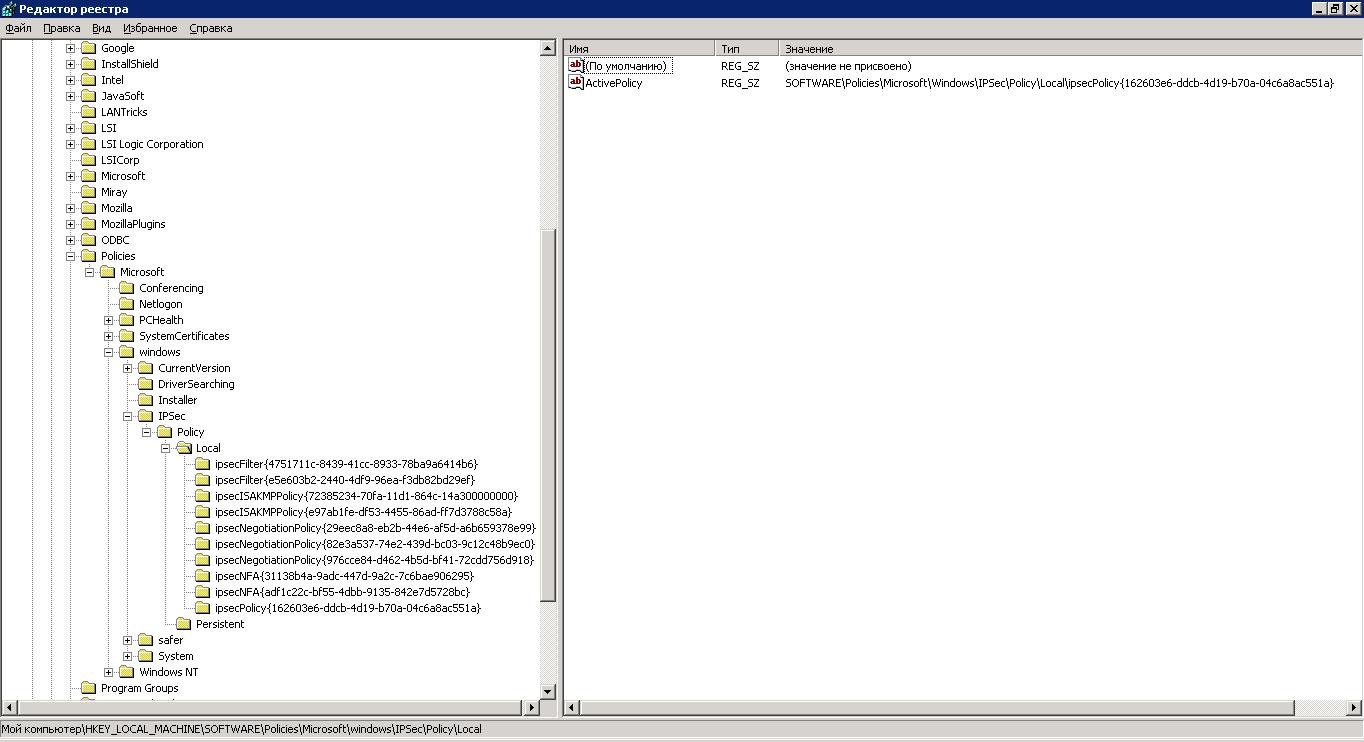The image size is (1364, 742).
Task: Collapse the Policy key
Action: [147, 432]
